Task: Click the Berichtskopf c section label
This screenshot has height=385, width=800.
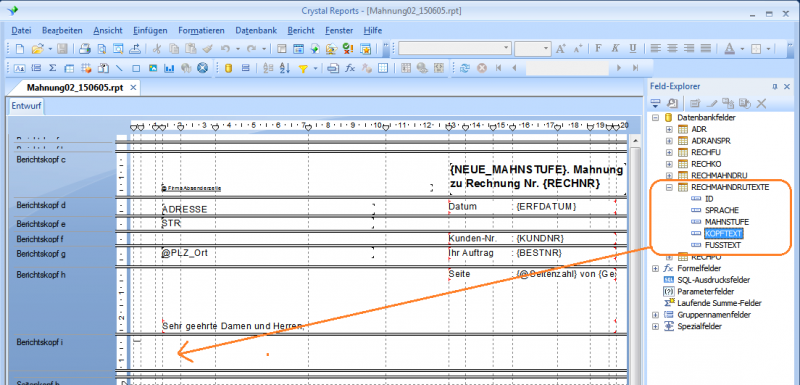Action: [x=41, y=160]
